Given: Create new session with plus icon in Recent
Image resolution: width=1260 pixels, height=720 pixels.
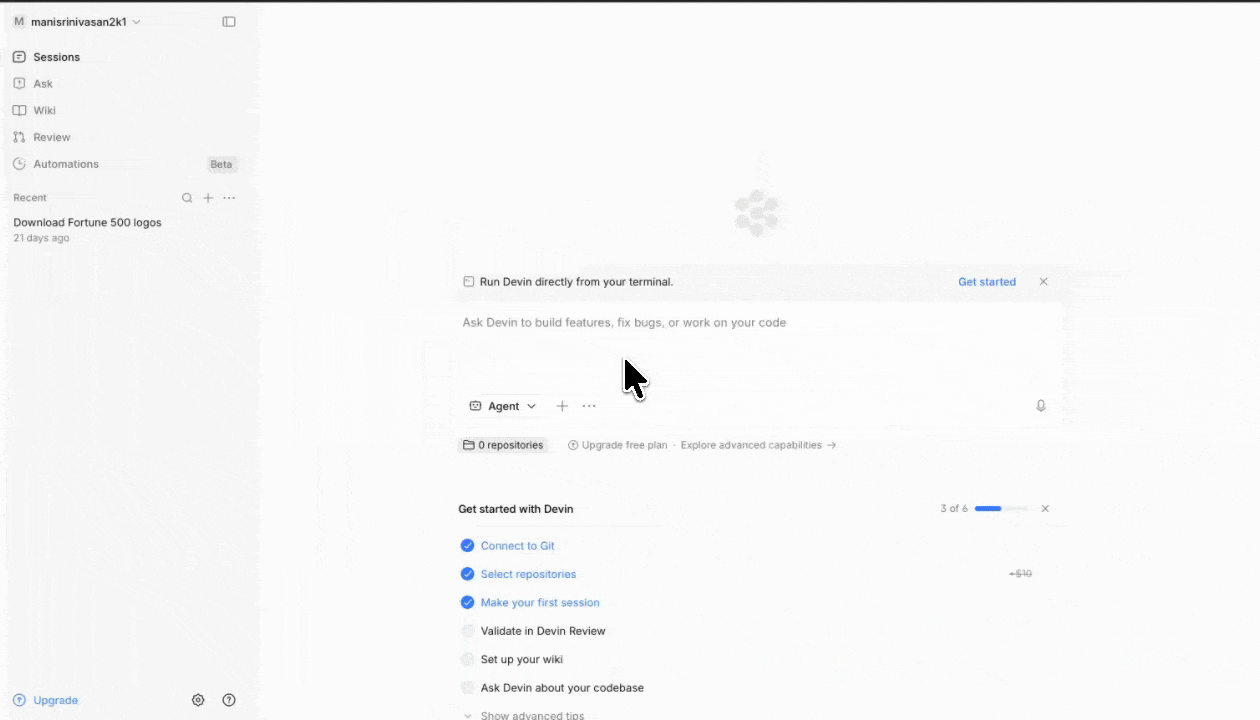Looking at the screenshot, I should point(208,198).
